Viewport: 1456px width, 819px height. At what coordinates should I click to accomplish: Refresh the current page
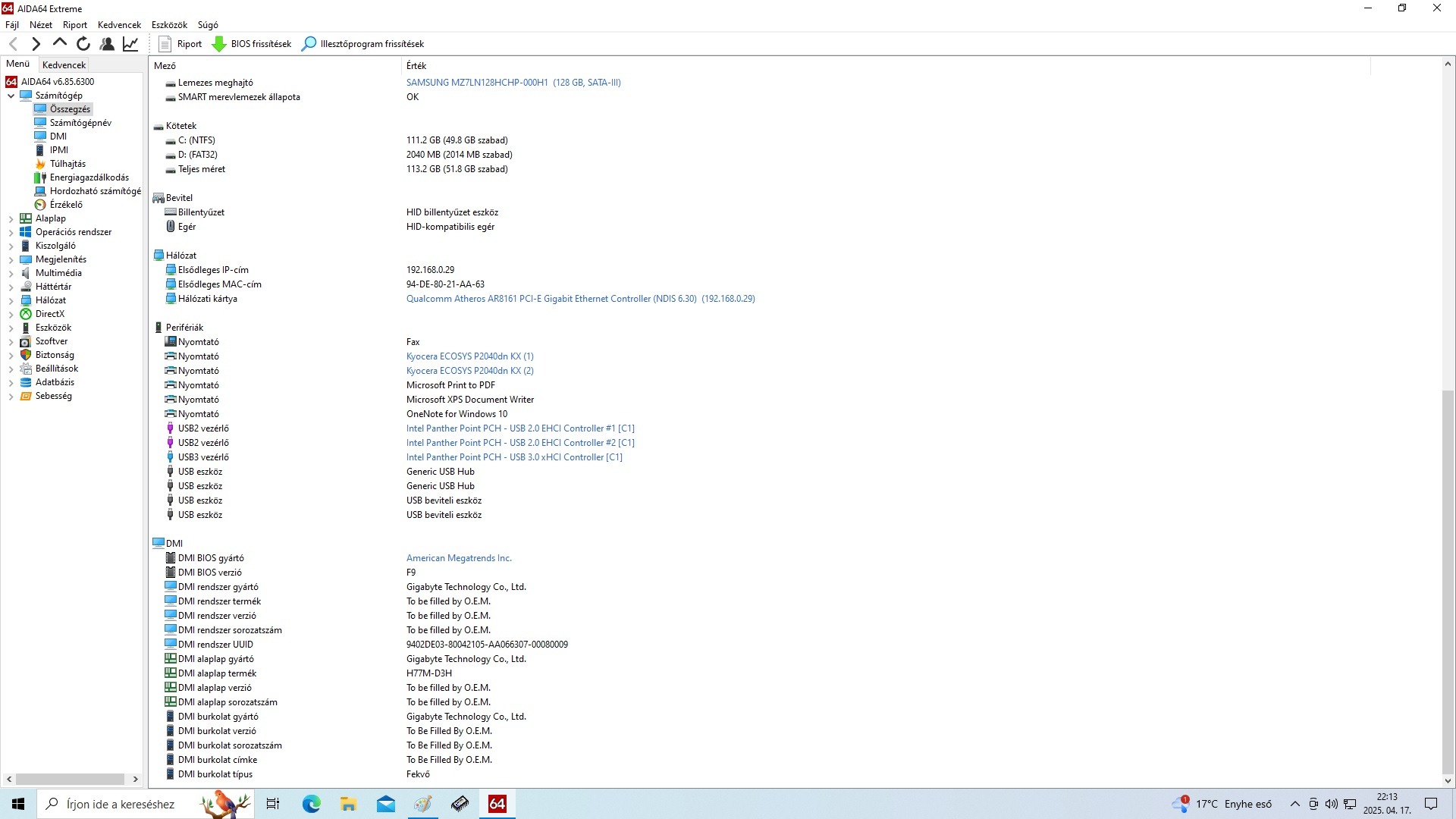(x=83, y=44)
